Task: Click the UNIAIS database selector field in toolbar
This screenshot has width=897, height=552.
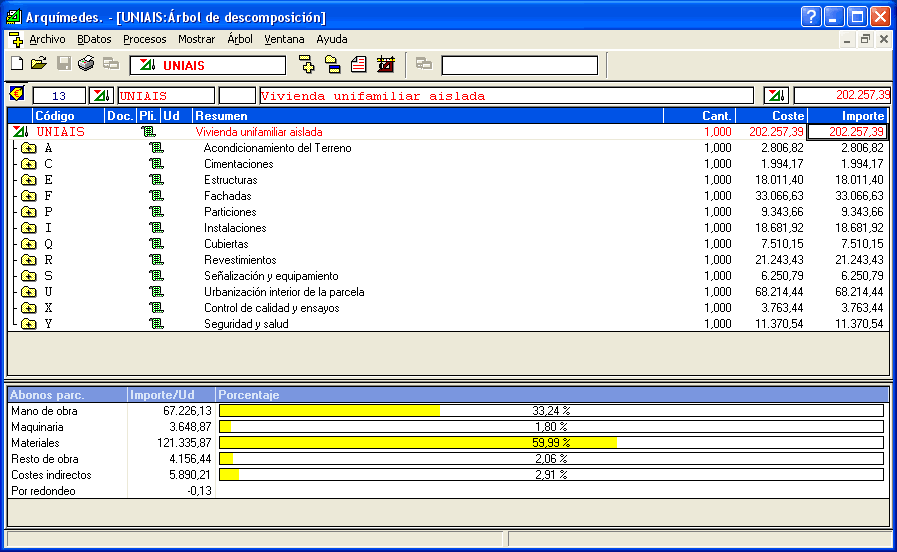Action: [208, 65]
